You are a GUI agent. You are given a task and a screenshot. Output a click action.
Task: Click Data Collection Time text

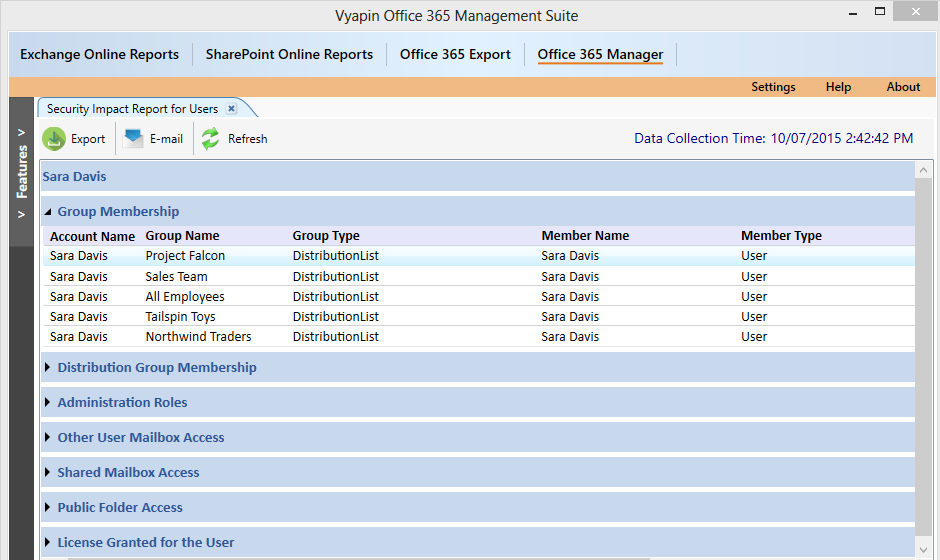(773, 139)
